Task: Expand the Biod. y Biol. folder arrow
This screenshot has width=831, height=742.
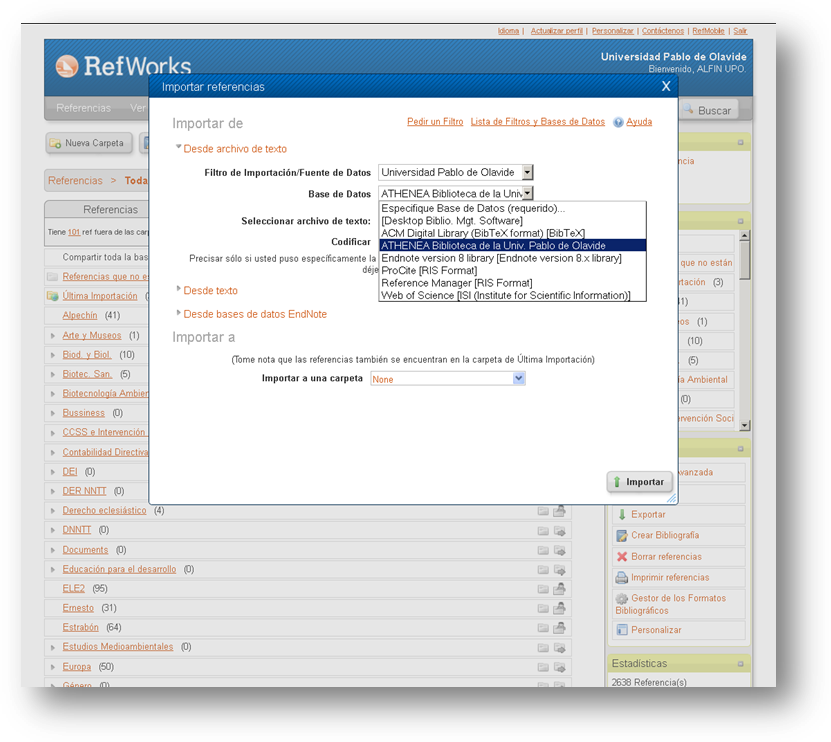Action: [53, 355]
